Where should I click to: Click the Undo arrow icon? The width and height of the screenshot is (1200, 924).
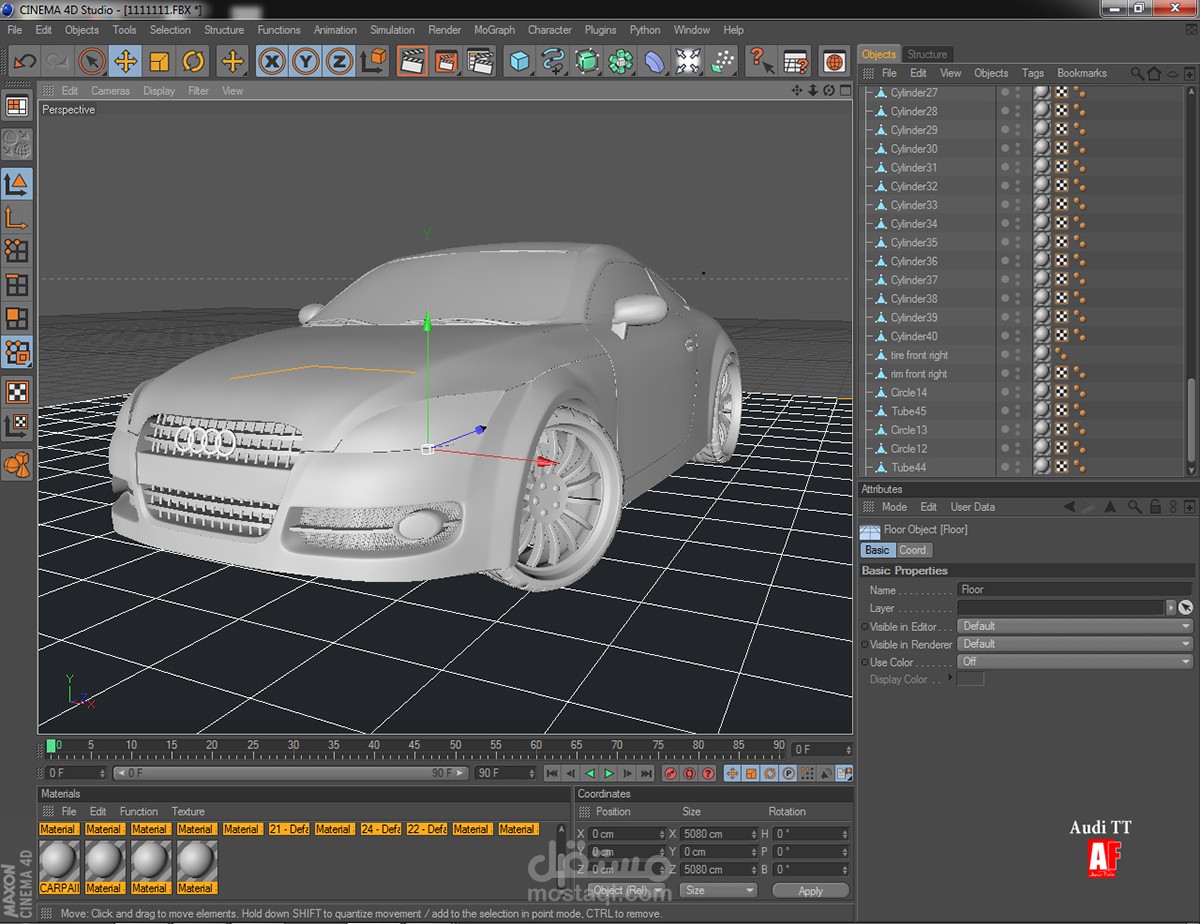click(x=24, y=62)
